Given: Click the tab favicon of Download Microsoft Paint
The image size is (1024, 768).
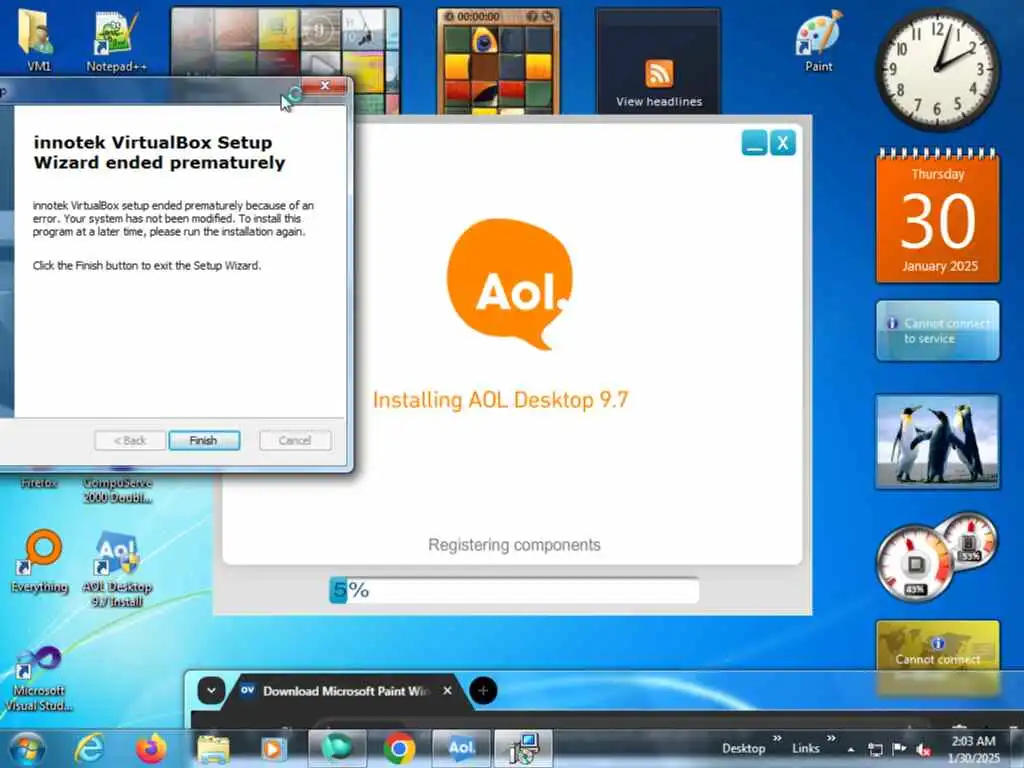Looking at the screenshot, I should coord(248,690).
